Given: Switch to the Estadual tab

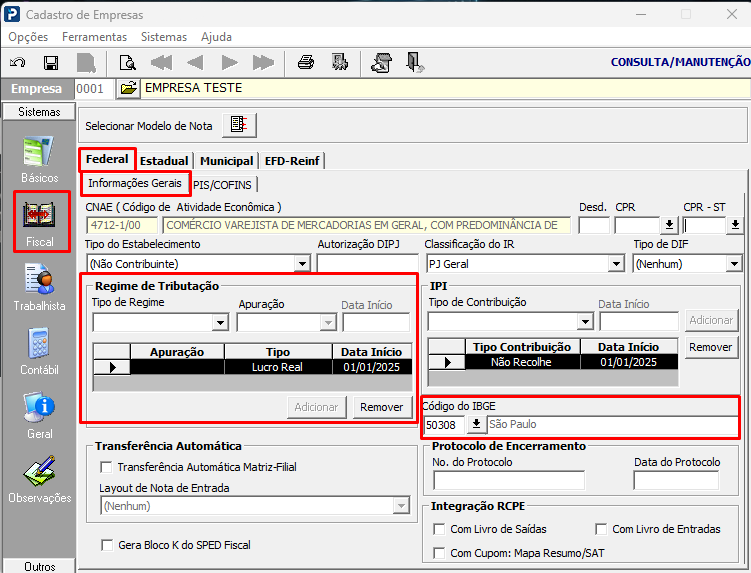Looking at the screenshot, I should pyautogui.click(x=164, y=161).
